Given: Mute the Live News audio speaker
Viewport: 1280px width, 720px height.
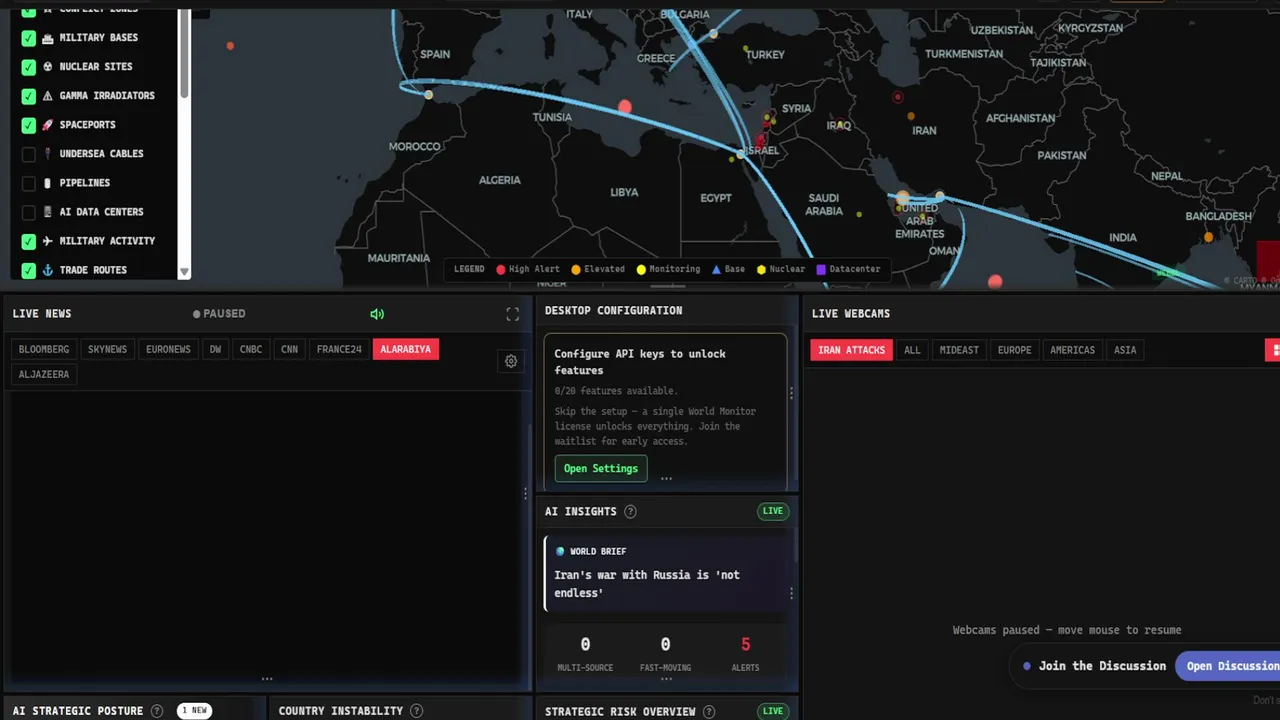Looking at the screenshot, I should tap(377, 314).
